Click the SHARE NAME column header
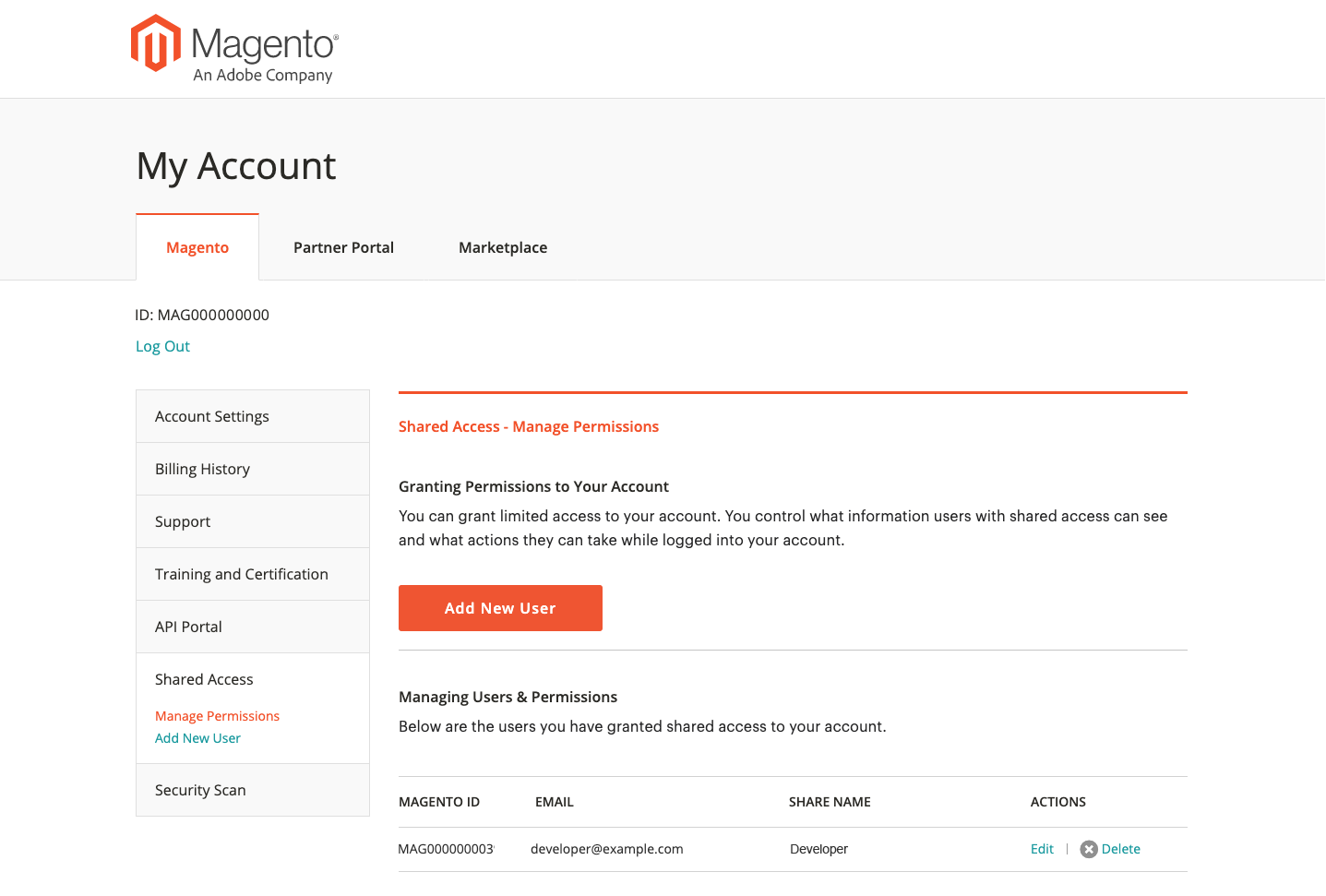This screenshot has height=896, width=1326. [x=830, y=802]
